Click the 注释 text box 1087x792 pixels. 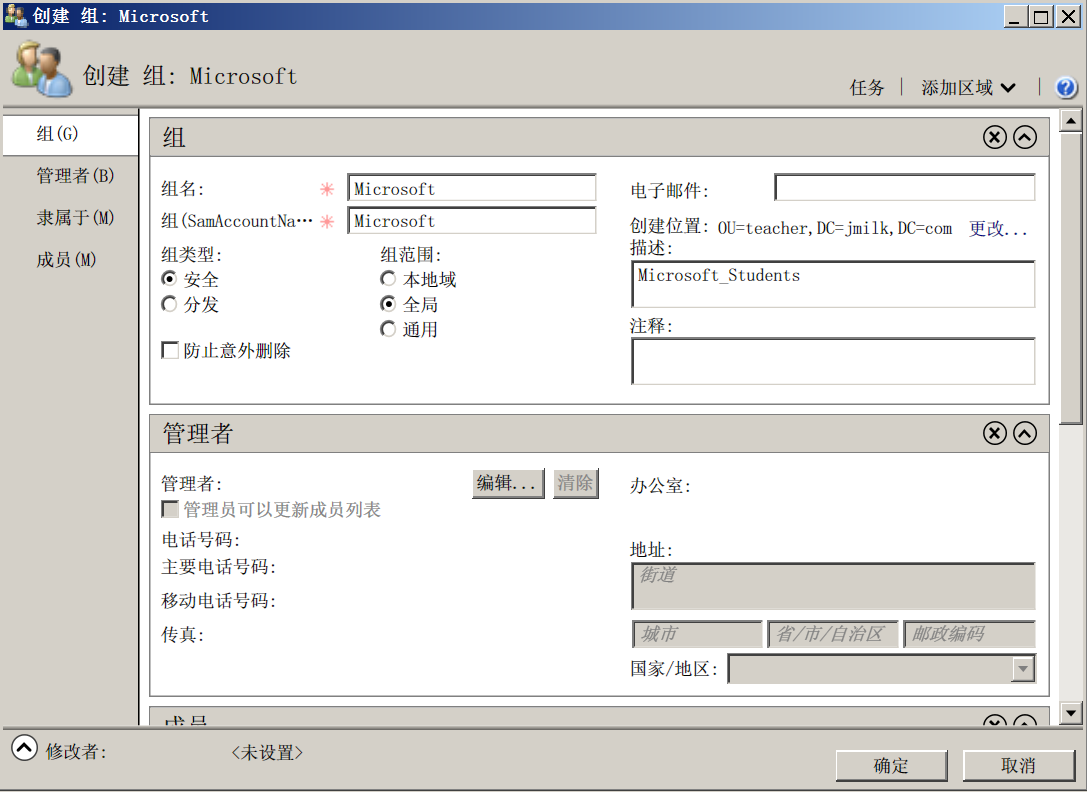(833, 361)
